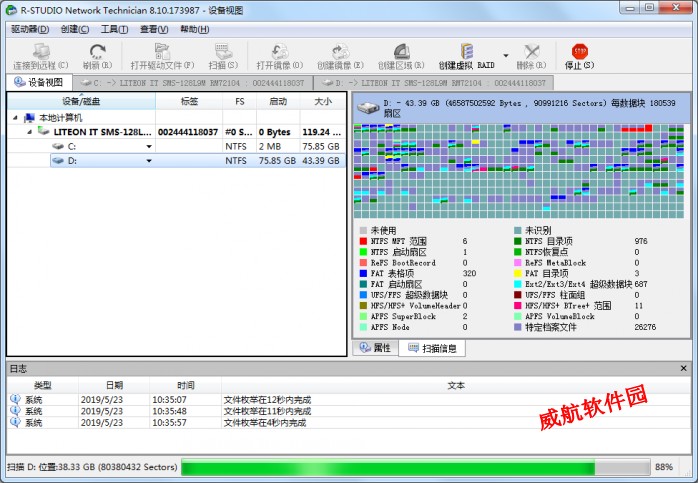Screen dimensions: 698x483
Task: Click the 日期 log column header
Action: pos(114,386)
